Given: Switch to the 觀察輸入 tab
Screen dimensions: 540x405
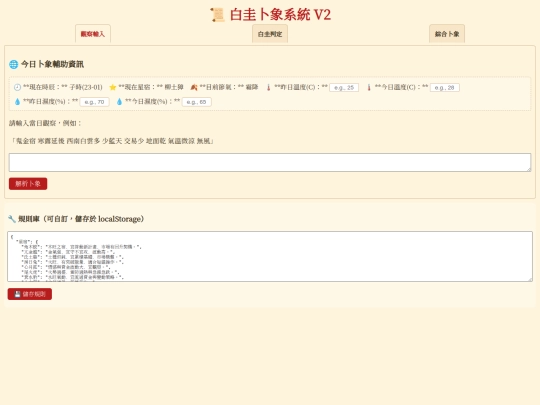Looking at the screenshot, I should tap(93, 34).
